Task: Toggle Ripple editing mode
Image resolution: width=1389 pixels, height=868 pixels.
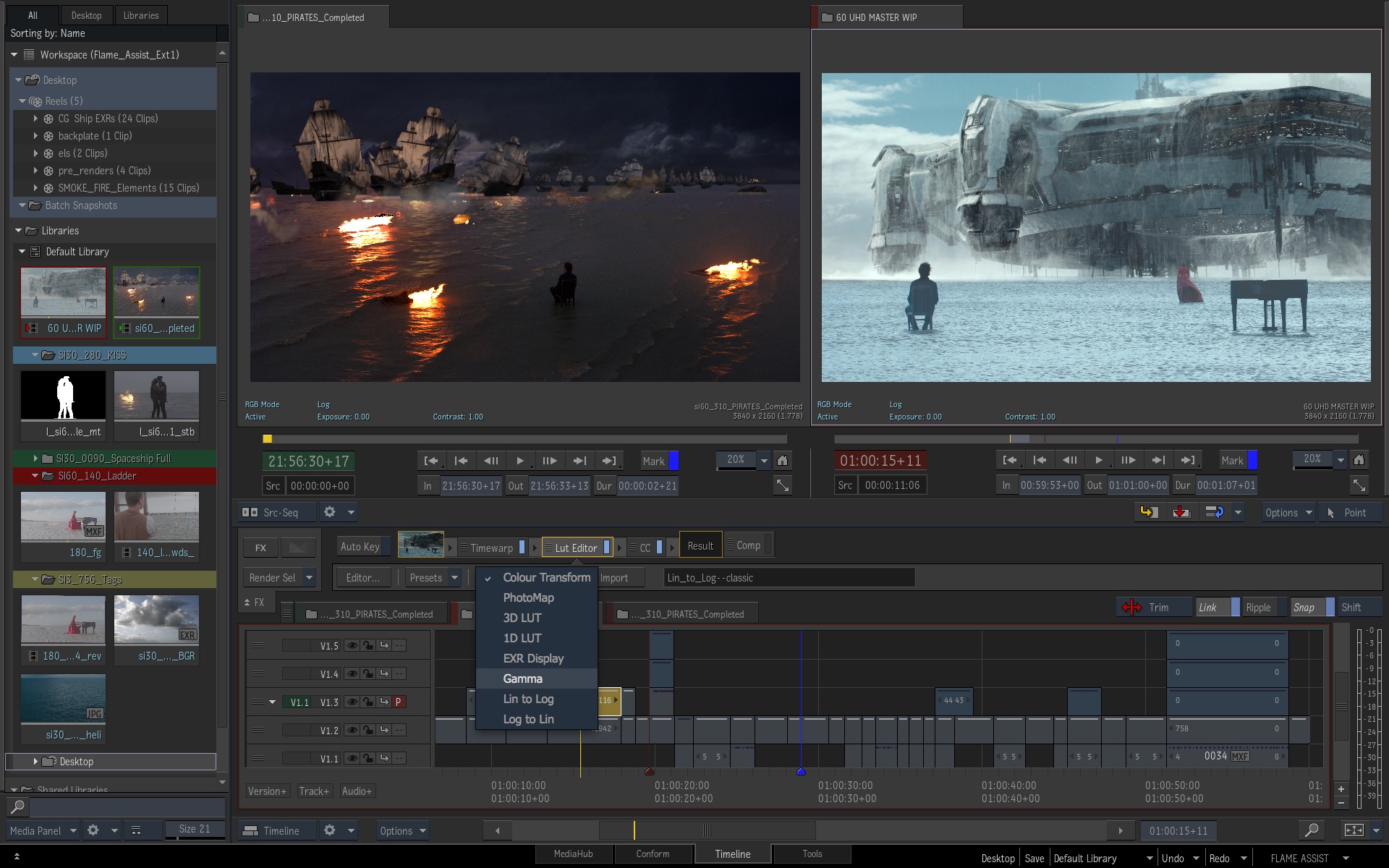Action: coord(1263,607)
